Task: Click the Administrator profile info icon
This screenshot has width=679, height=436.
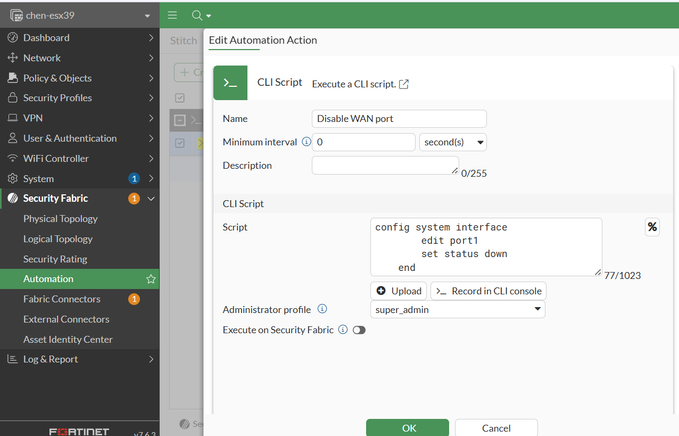Action: point(322,309)
